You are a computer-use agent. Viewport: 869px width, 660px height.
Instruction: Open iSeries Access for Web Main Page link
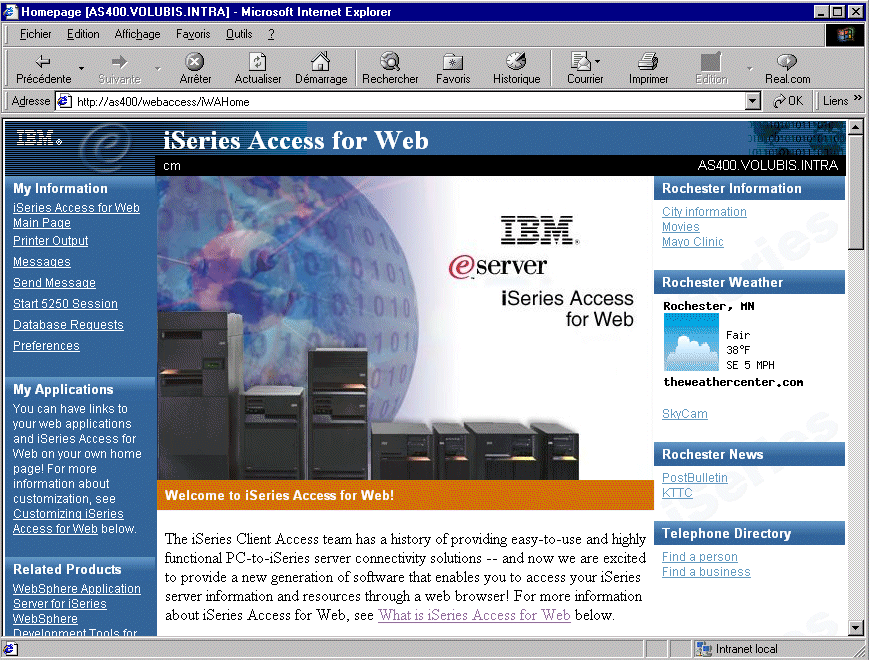pos(76,215)
